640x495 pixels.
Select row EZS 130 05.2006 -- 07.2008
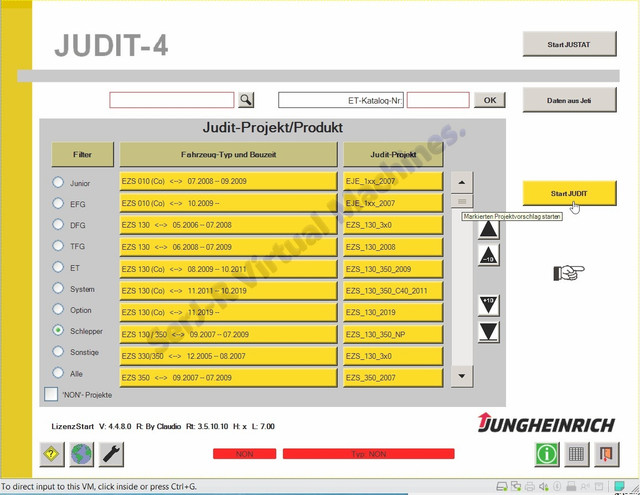tap(228, 225)
